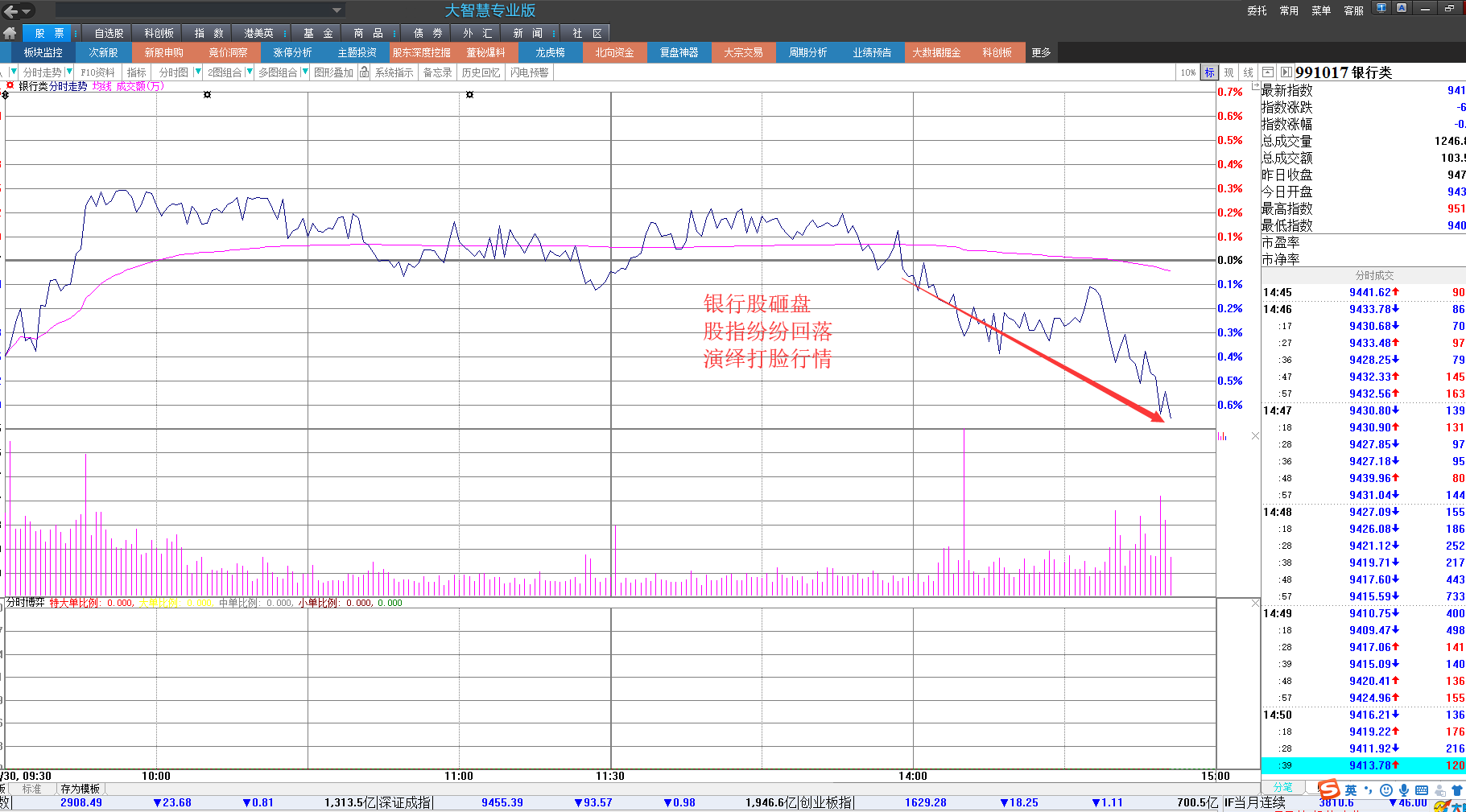Open the 股东深度挖掘 button
The height and width of the screenshot is (812, 1466).
(x=421, y=52)
